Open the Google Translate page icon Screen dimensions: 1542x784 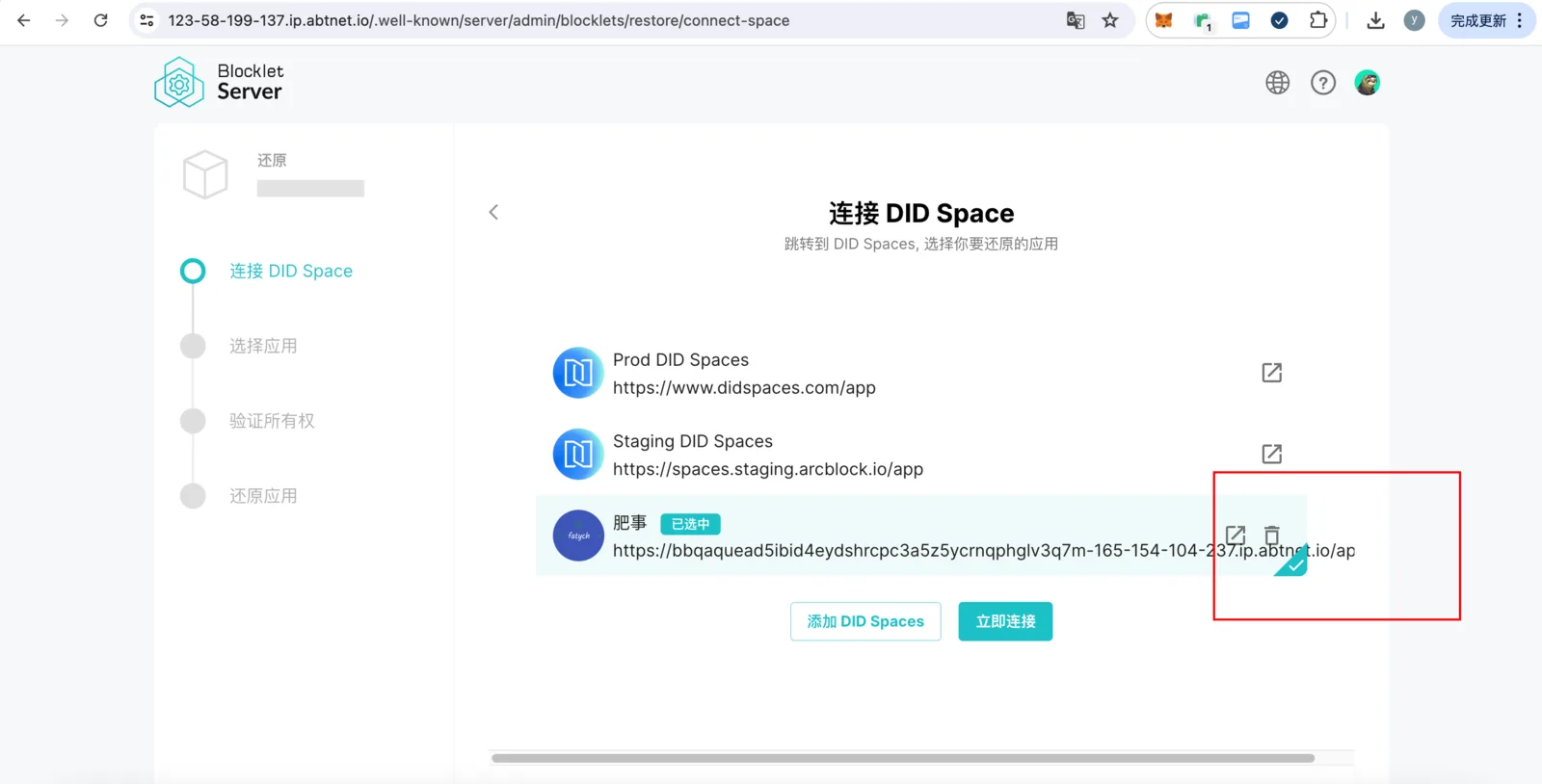coord(1076,20)
